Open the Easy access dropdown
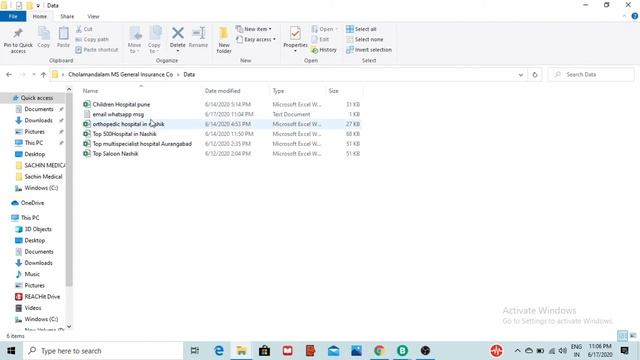The image size is (640, 360). pyautogui.click(x=256, y=39)
